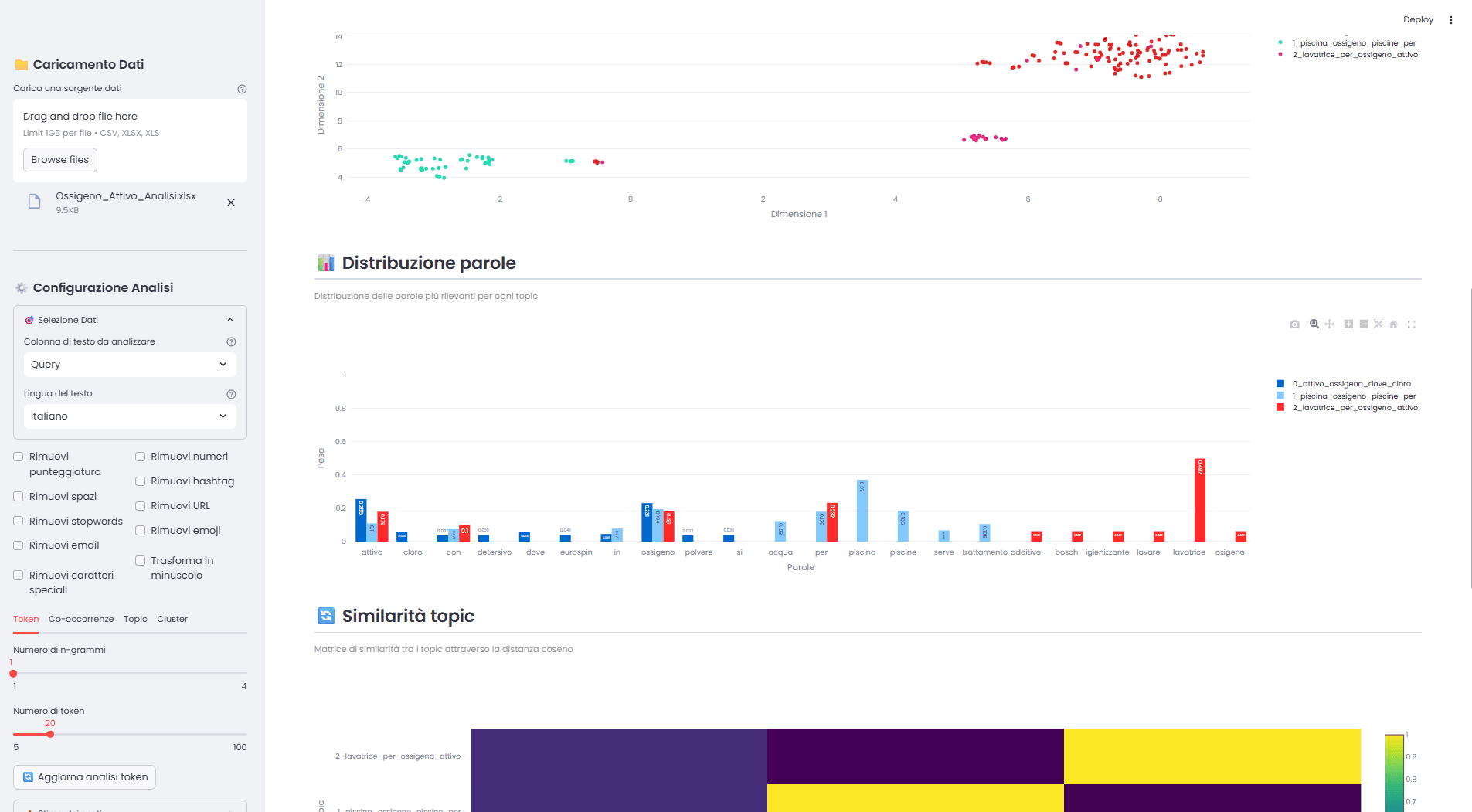Expand the collapsed section below Aggiorna analisi token
1472x812 pixels.
click(130, 807)
